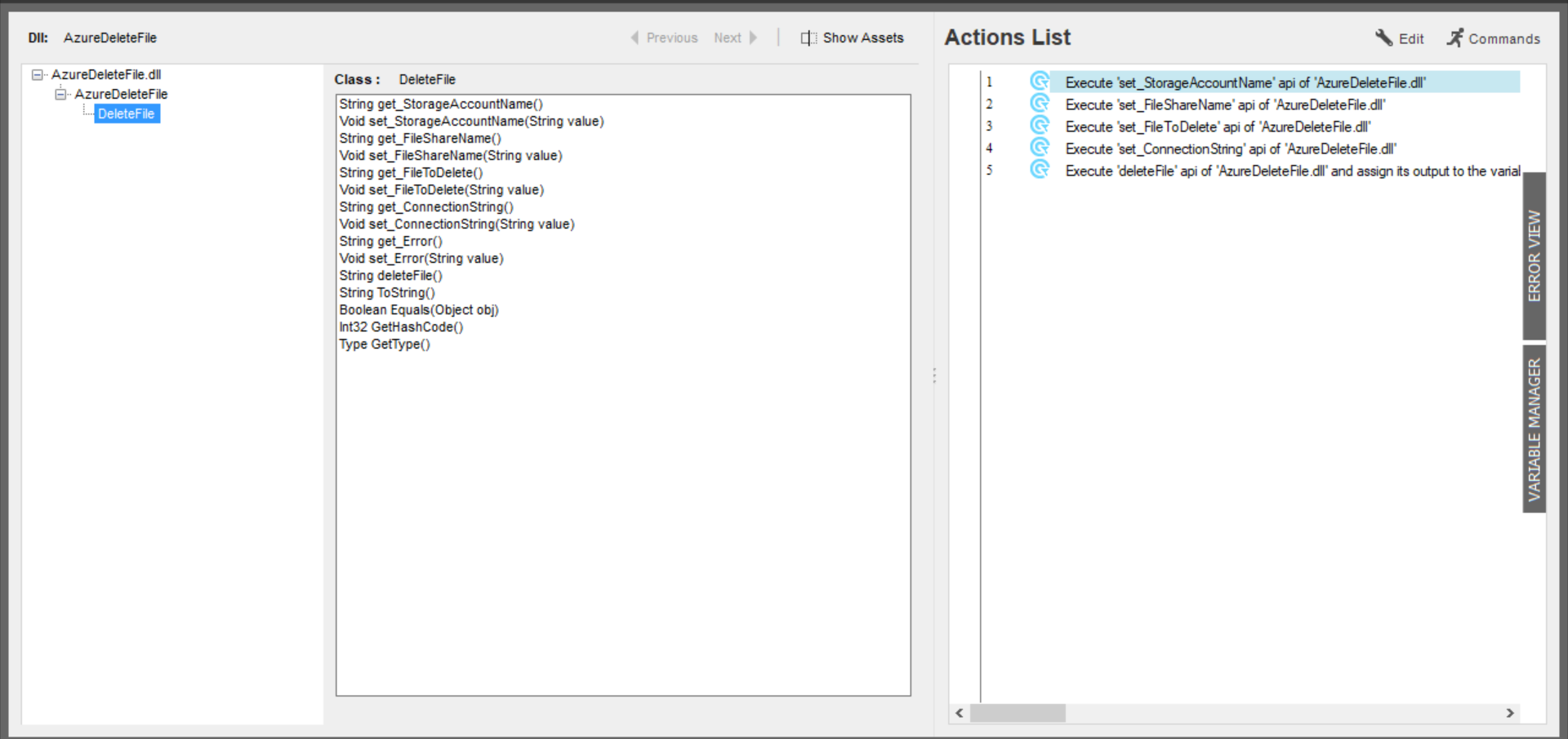Click action icon on line 1

(x=1040, y=82)
